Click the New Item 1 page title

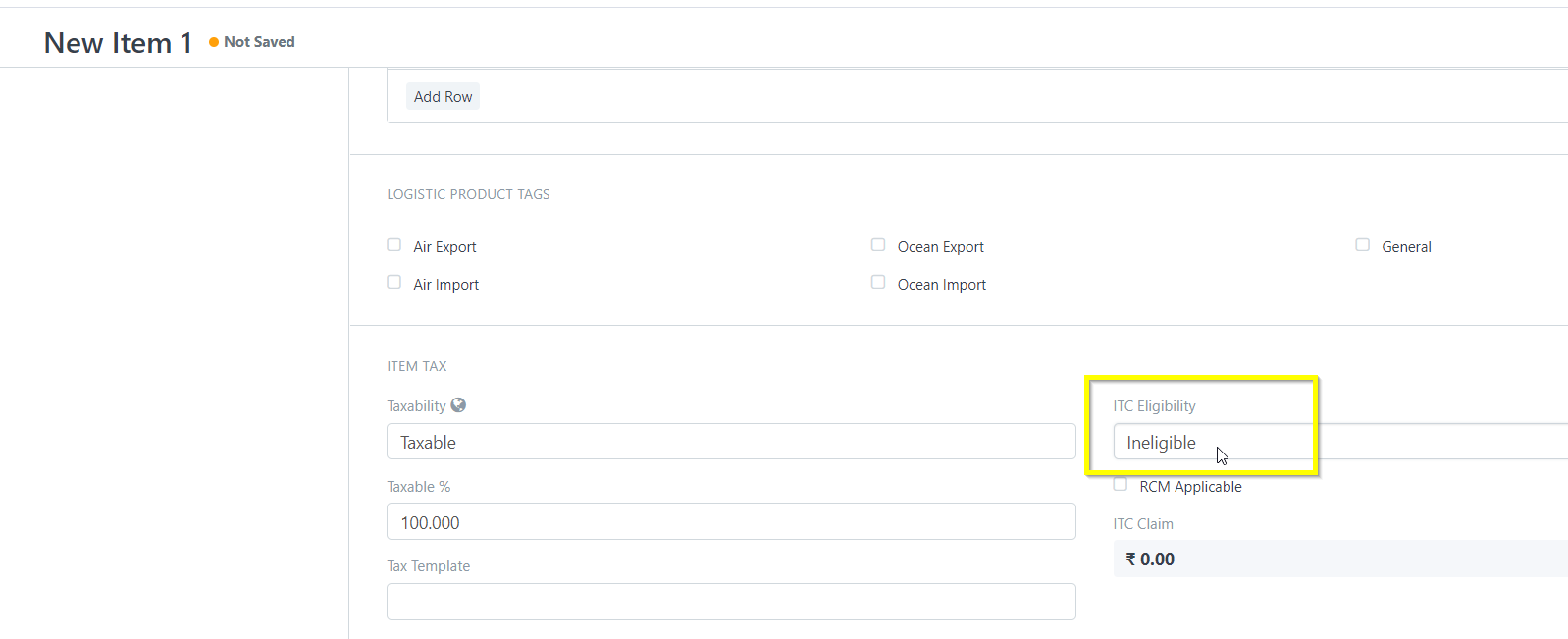118,43
